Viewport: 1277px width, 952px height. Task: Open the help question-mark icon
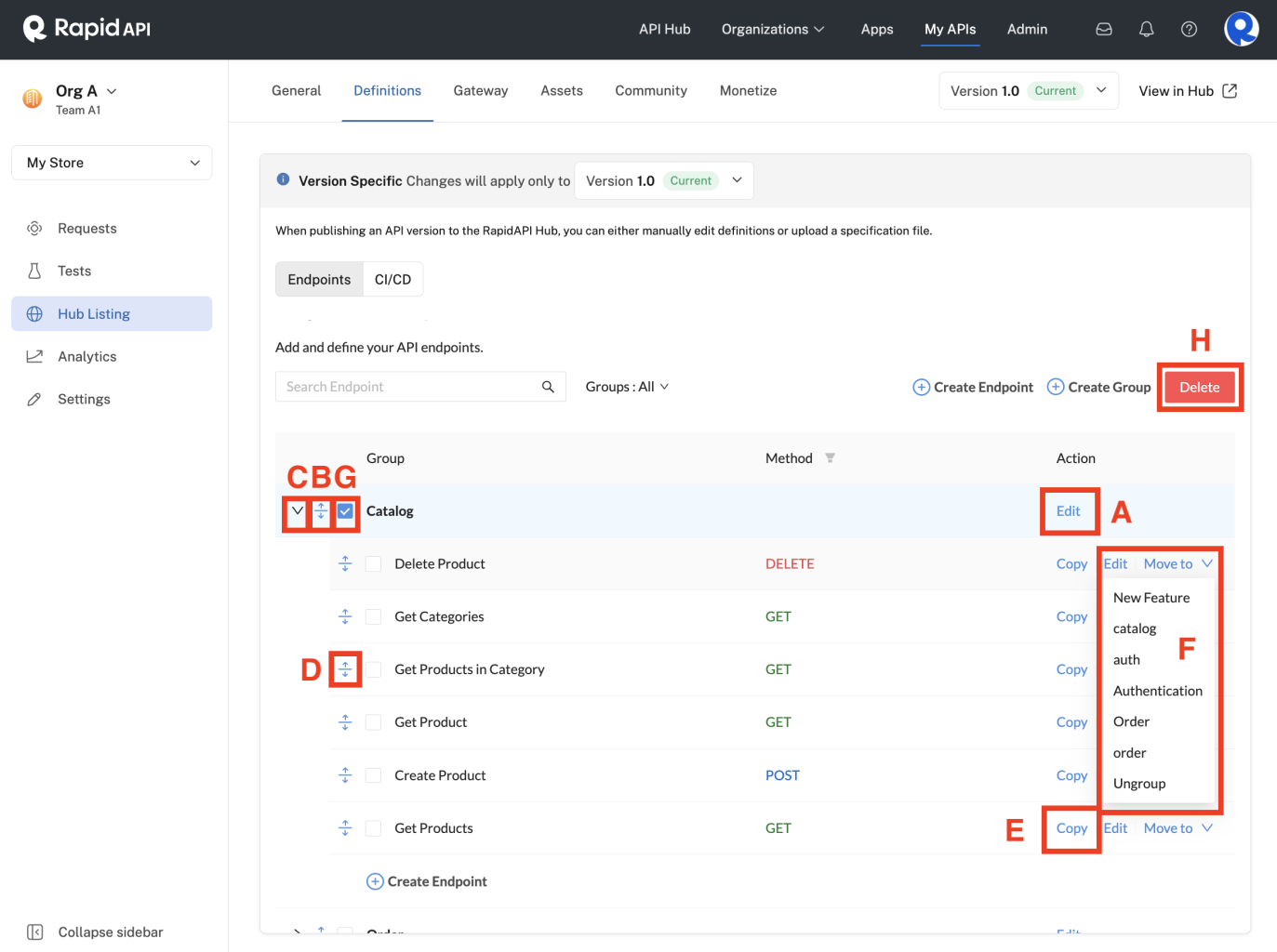point(1189,30)
